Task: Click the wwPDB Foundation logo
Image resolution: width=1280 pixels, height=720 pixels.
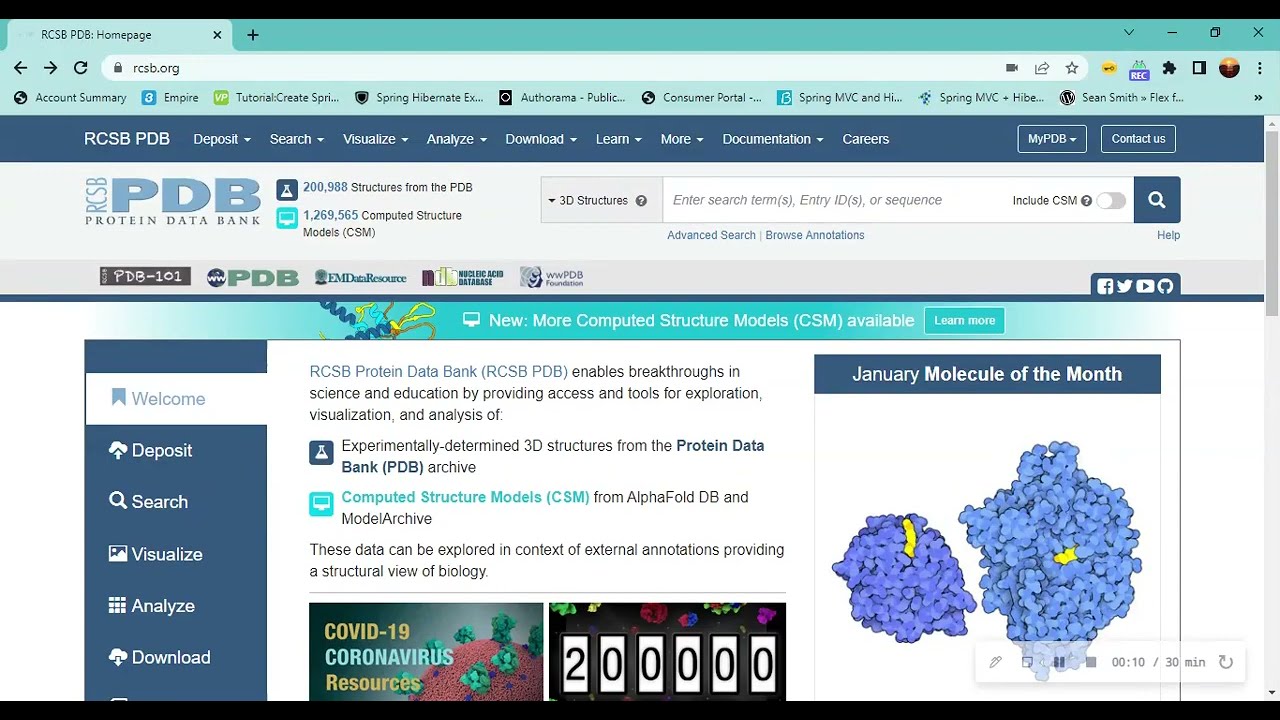Action: point(551,277)
